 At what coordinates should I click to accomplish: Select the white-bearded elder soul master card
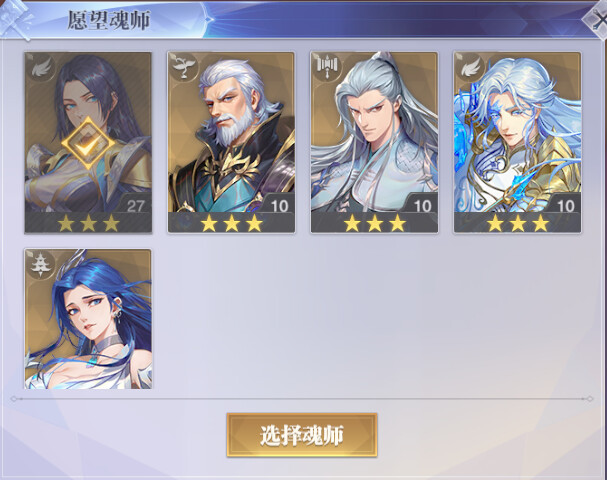coord(231,142)
